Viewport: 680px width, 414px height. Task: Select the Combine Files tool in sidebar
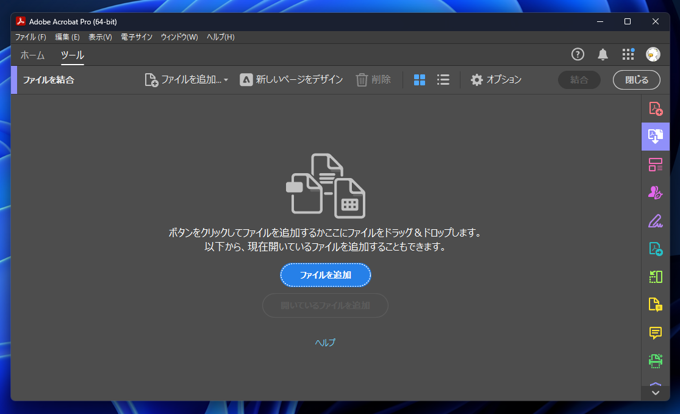tap(655, 137)
